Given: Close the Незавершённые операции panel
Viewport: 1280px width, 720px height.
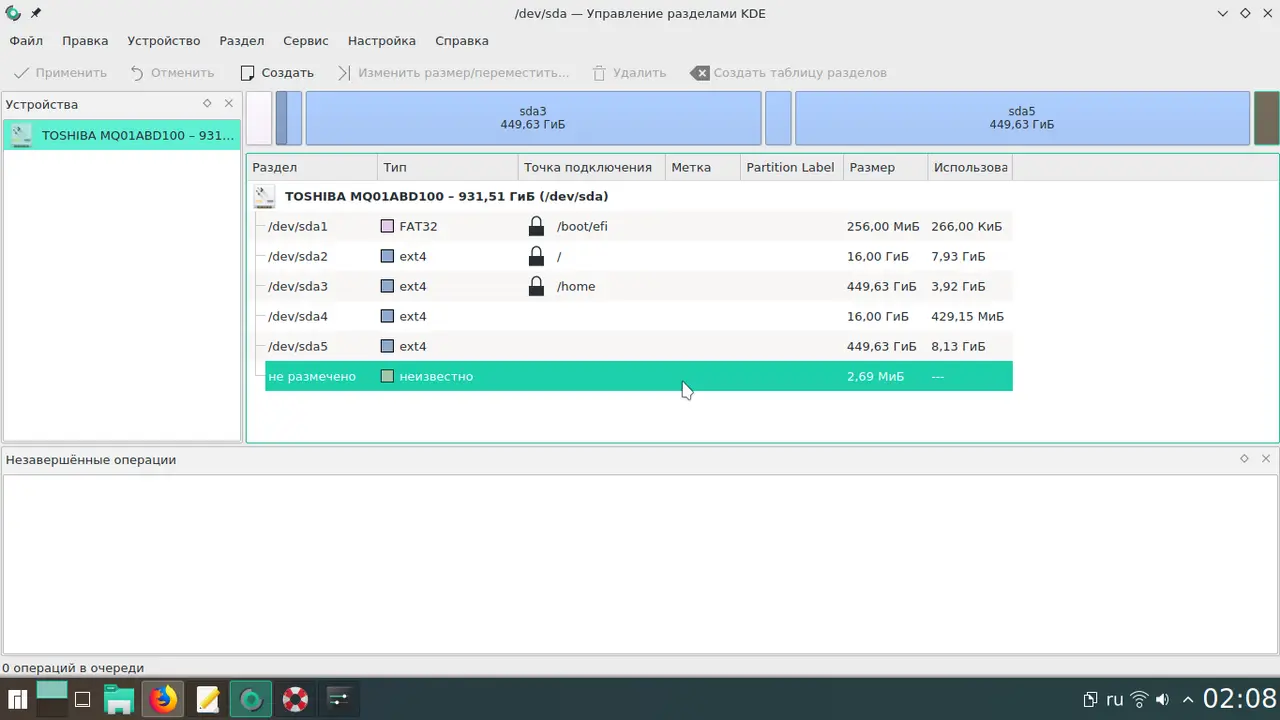Looking at the screenshot, I should 1266,459.
